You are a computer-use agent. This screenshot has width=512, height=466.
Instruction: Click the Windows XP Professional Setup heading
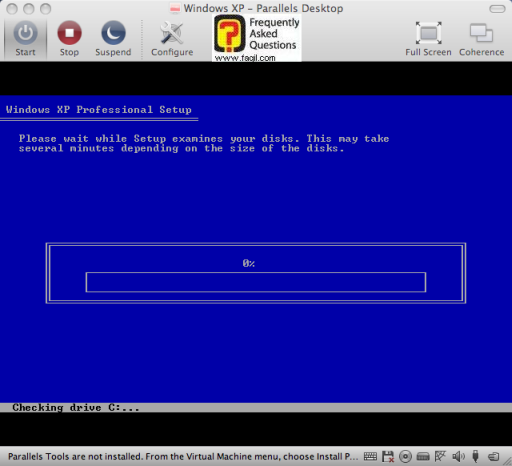(x=99, y=110)
